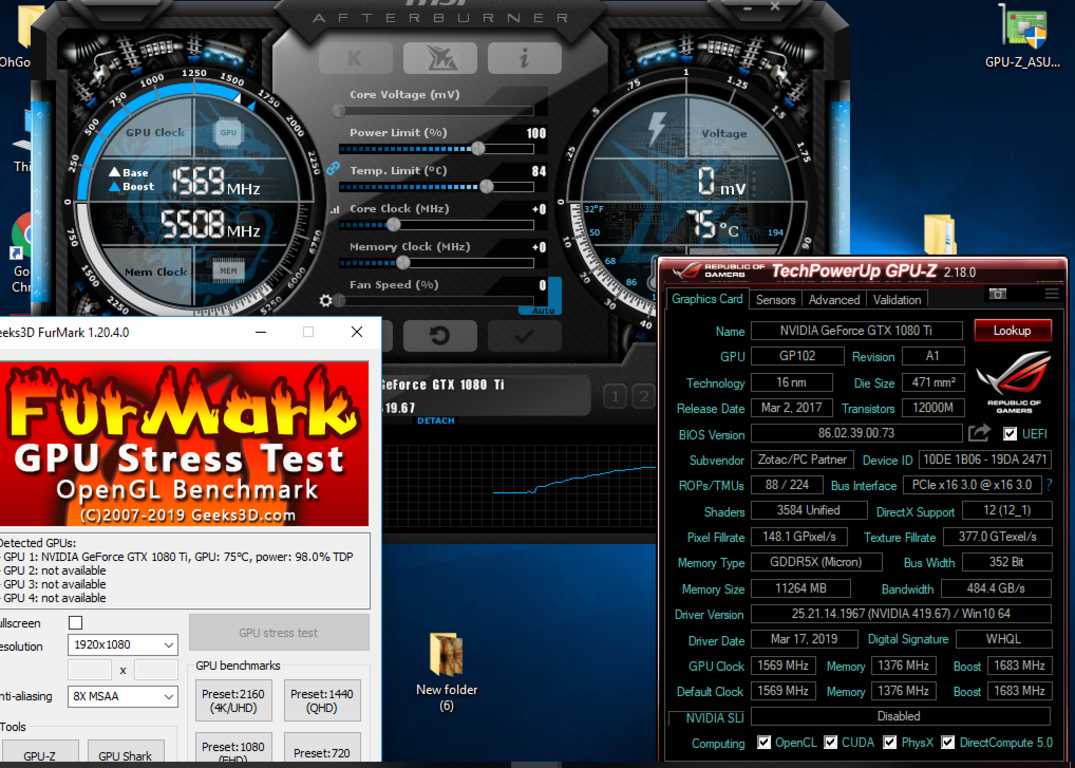Open Afterburner information with the i icon
Viewport: 1075px width, 768px height.
pos(524,58)
